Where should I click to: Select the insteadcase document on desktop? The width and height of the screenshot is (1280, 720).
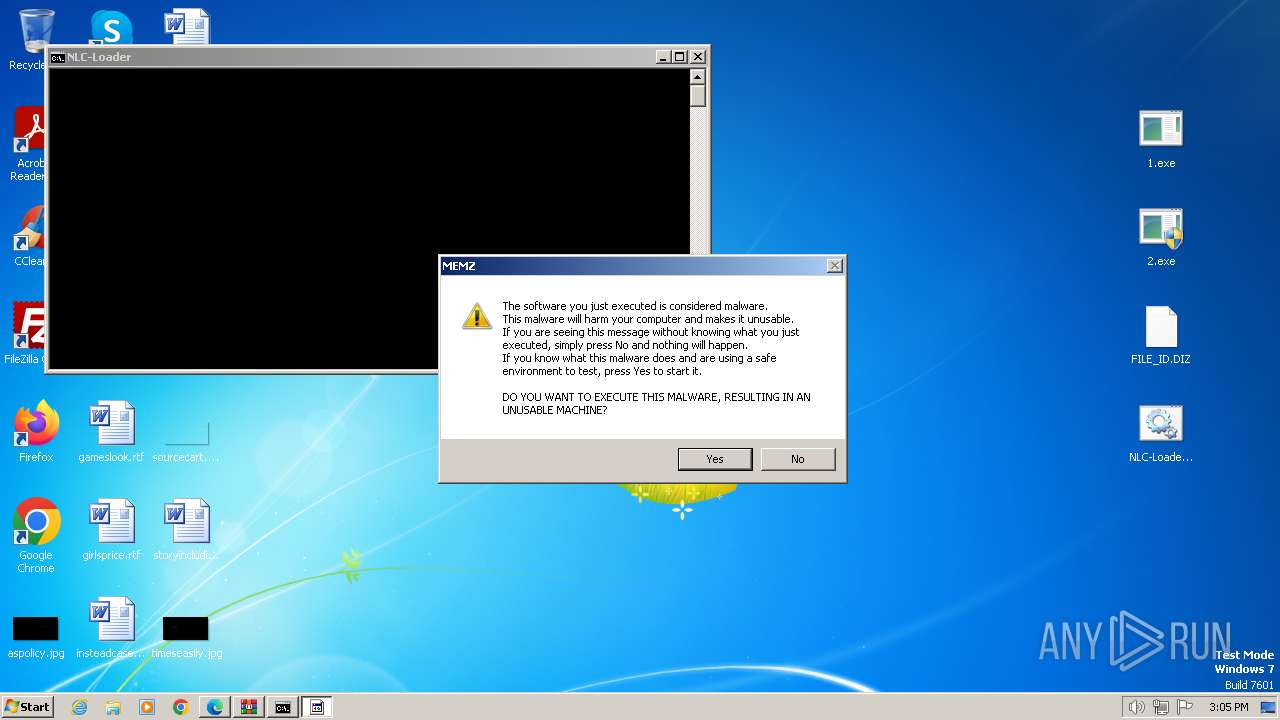click(x=111, y=628)
